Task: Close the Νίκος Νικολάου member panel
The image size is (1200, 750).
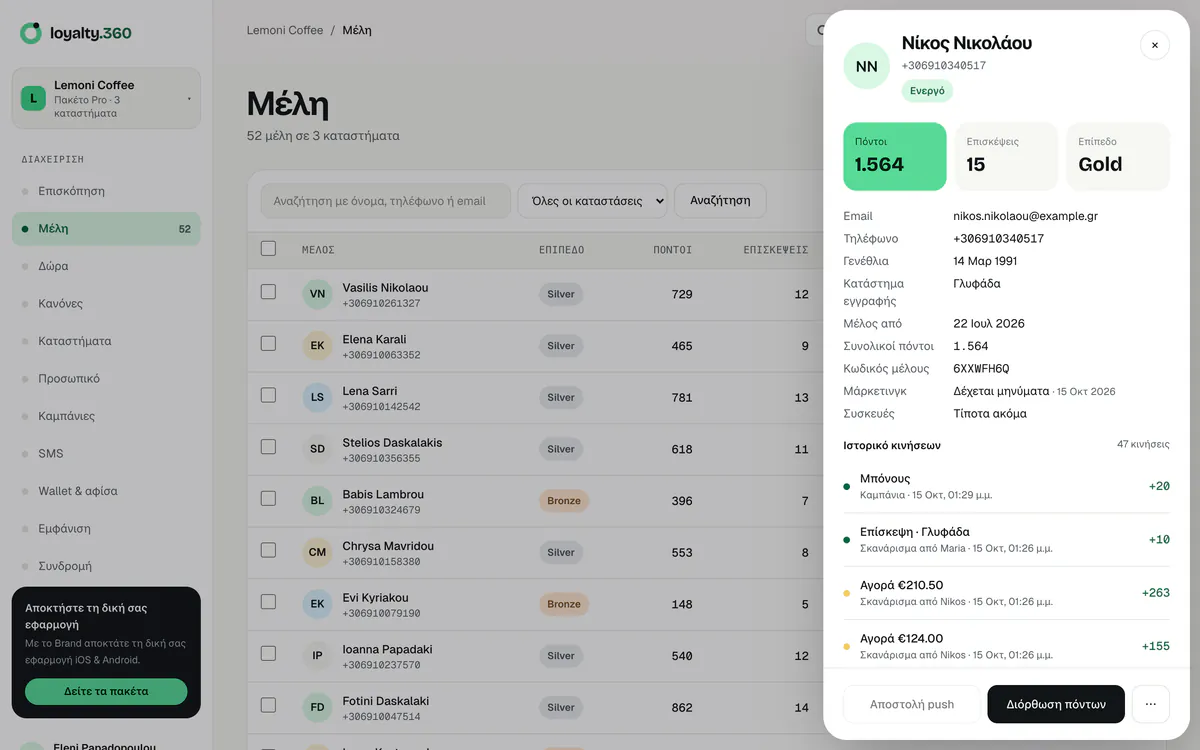Action: pyautogui.click(x=1155, y=45)
